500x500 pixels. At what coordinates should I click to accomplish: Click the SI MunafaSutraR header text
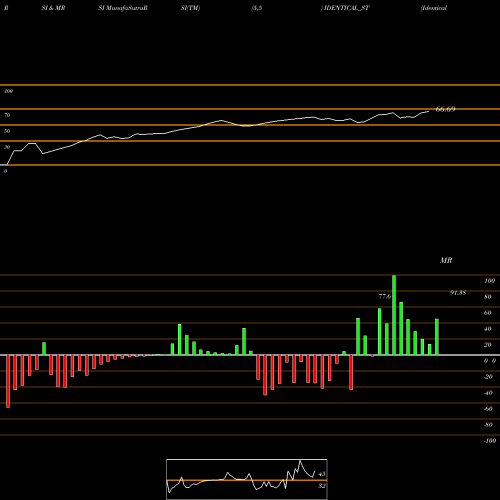coord(123,8)
